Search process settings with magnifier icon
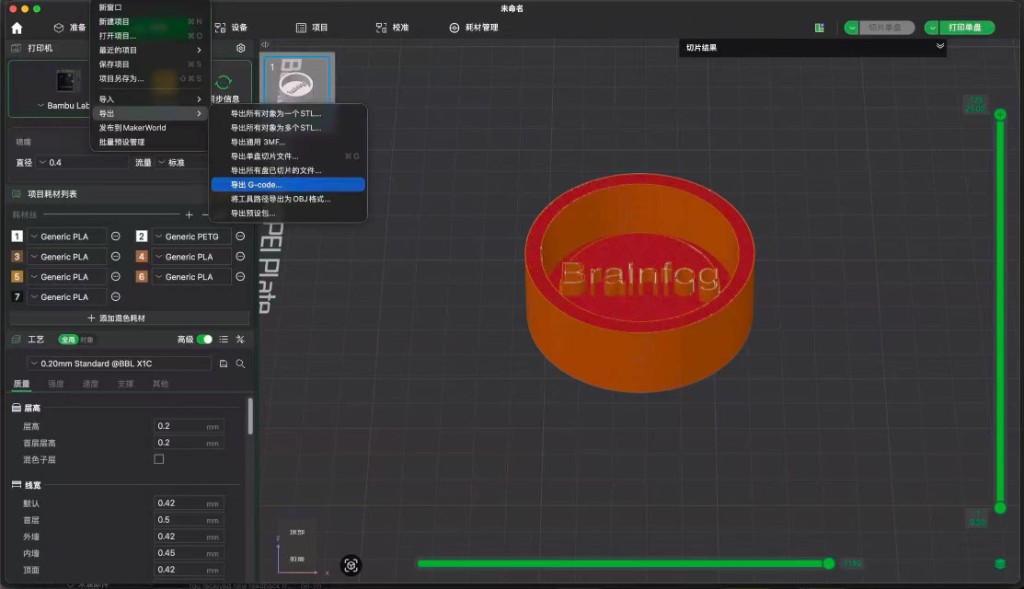This screenshot has width=1024, height=589. (x=240, y=364)
